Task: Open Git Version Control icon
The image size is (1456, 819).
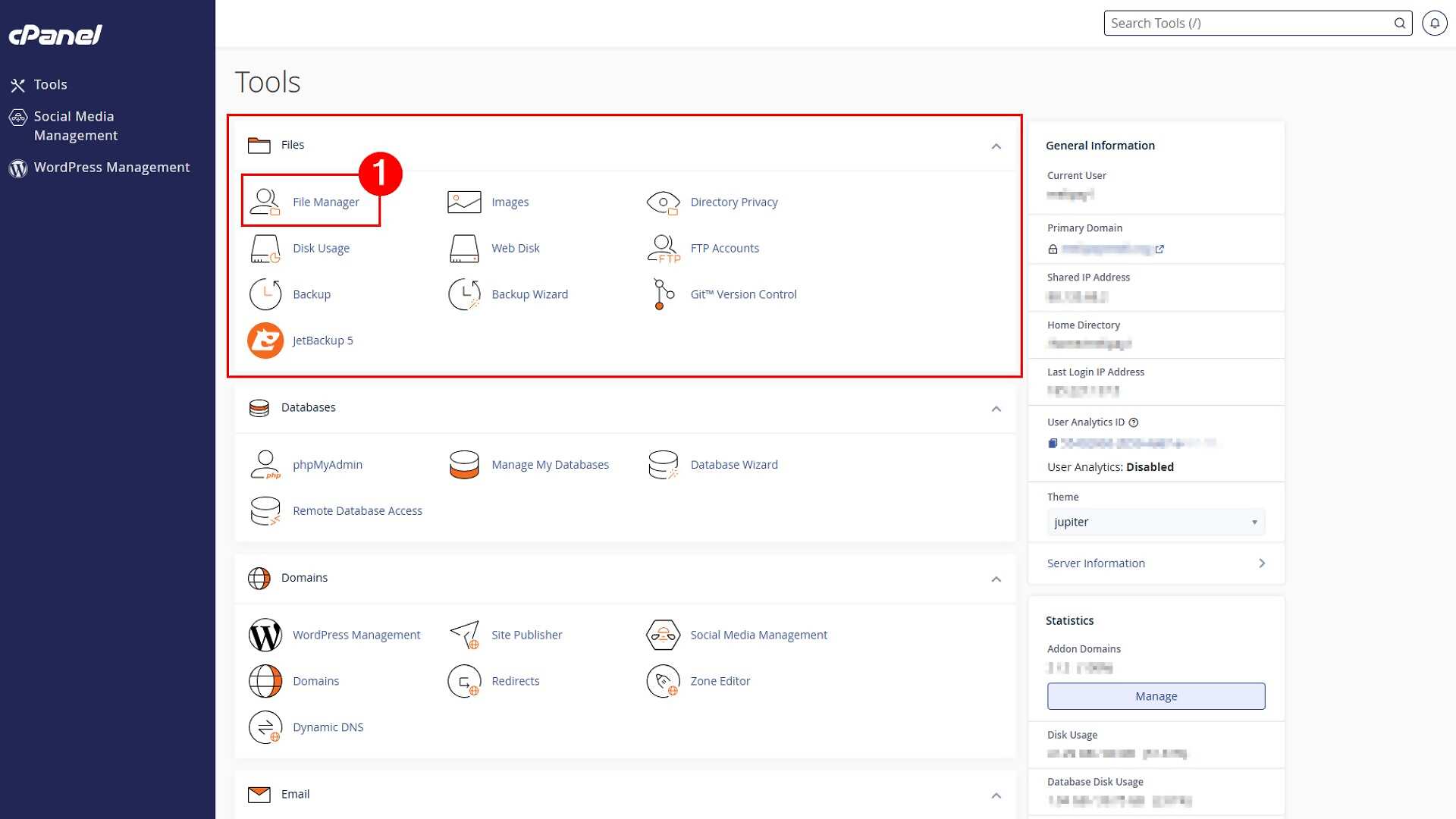Action: click(x=663, y=294)
